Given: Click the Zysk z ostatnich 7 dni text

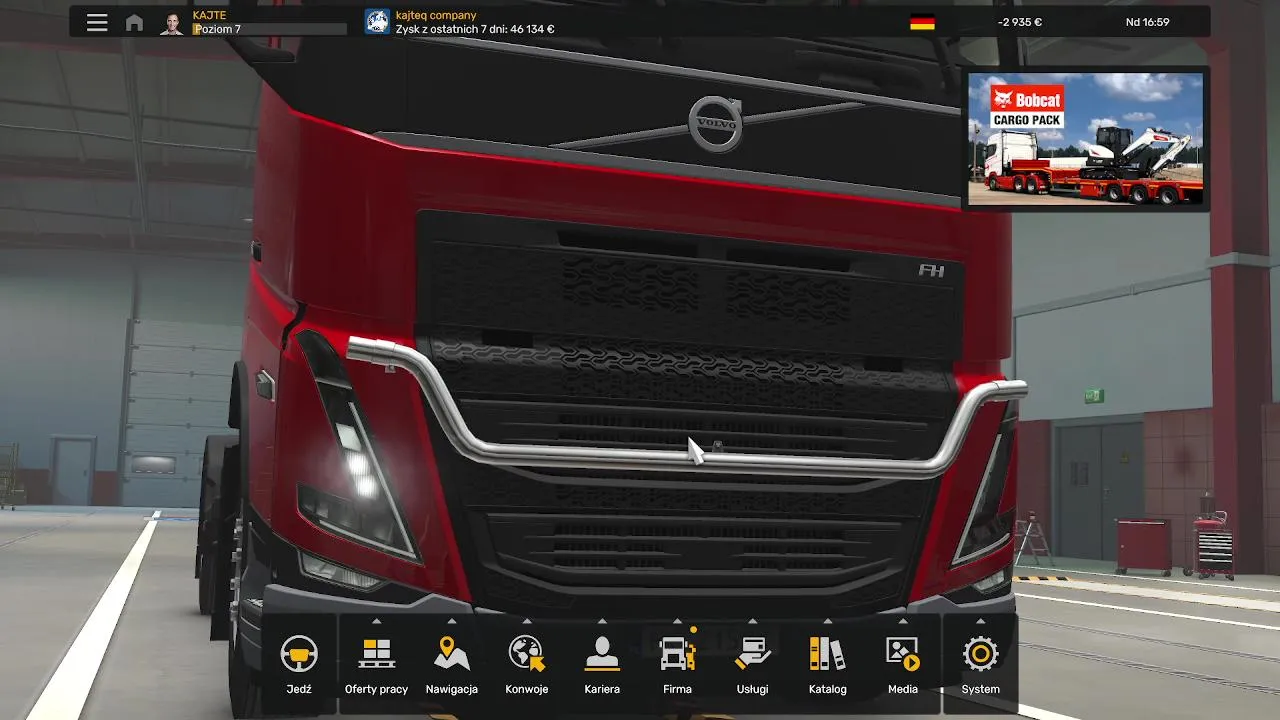Looking at the screenshot, I should click(x=475, y=30).
